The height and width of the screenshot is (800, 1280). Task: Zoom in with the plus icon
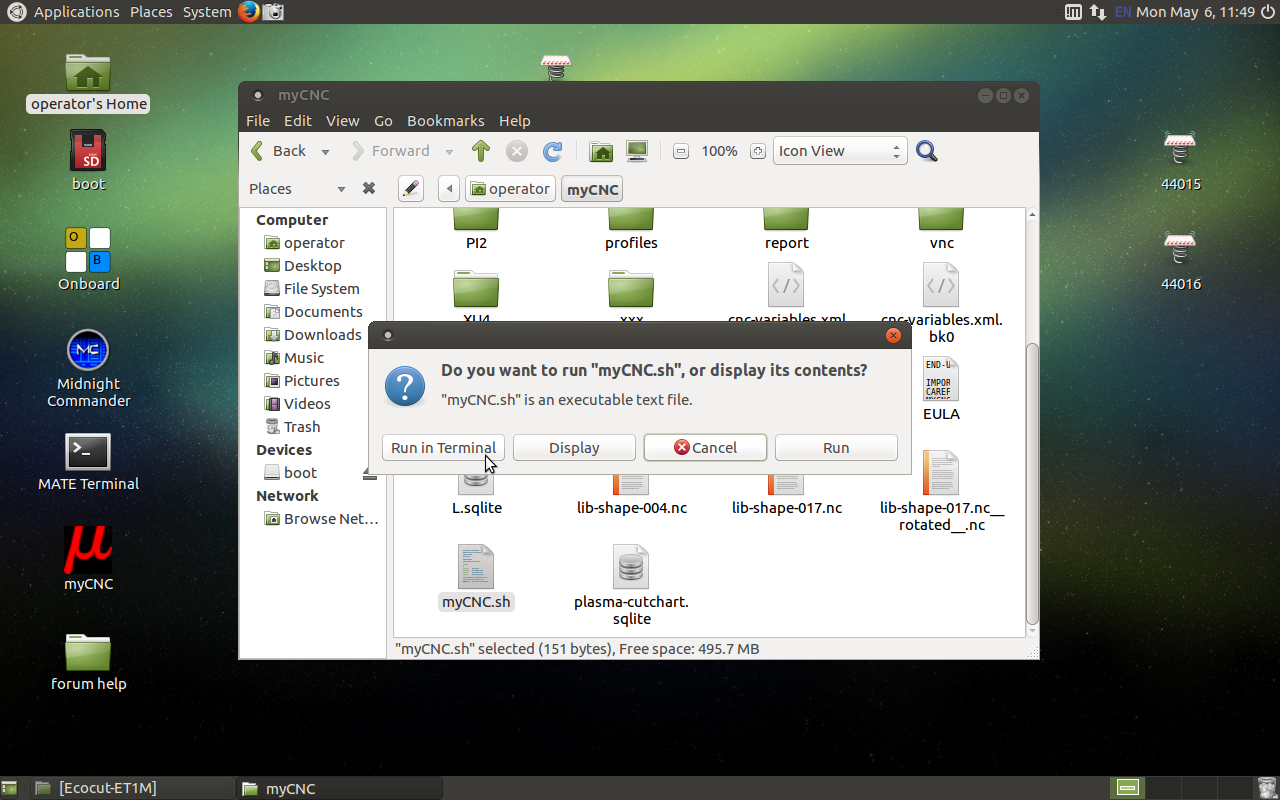[758, 151]
